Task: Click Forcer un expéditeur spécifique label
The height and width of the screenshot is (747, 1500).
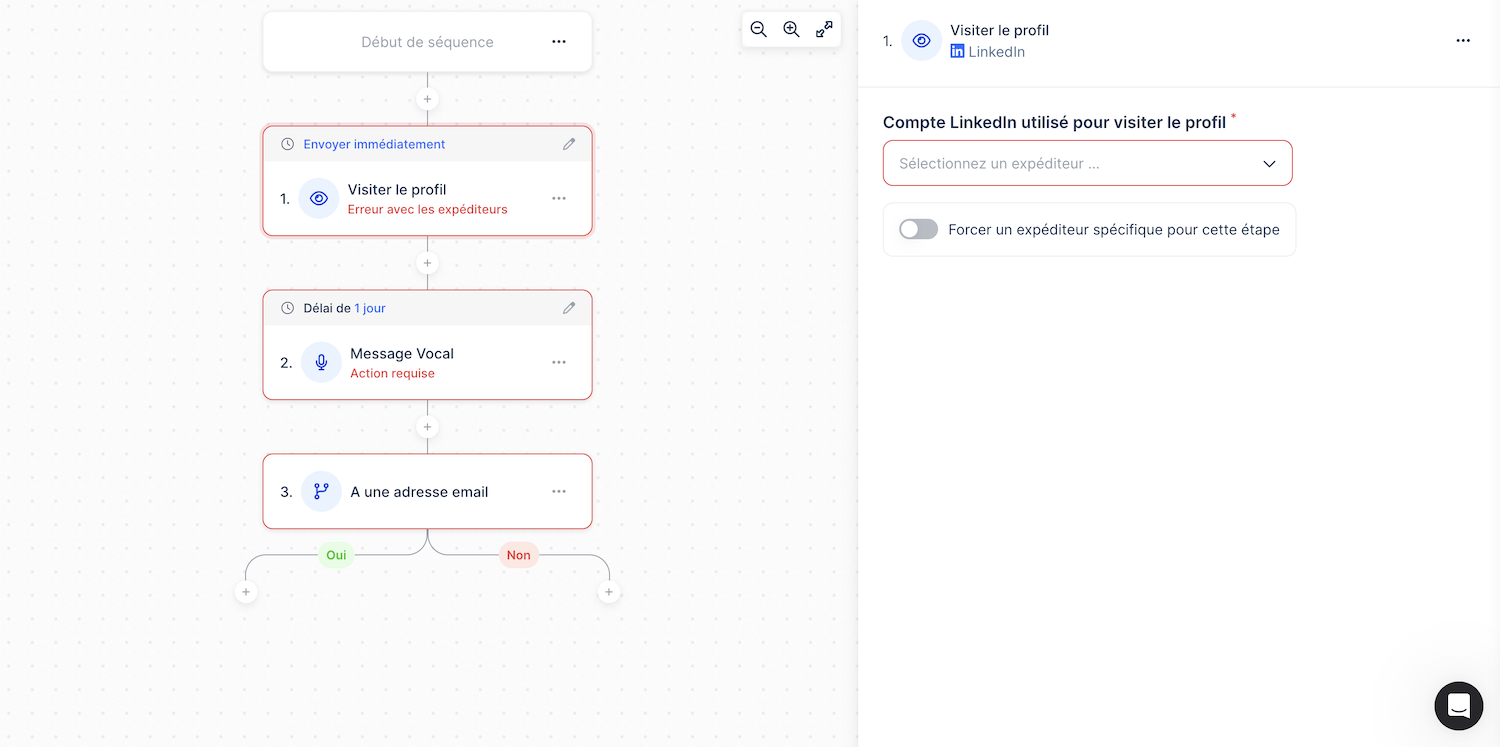Action: [1114, 229]
